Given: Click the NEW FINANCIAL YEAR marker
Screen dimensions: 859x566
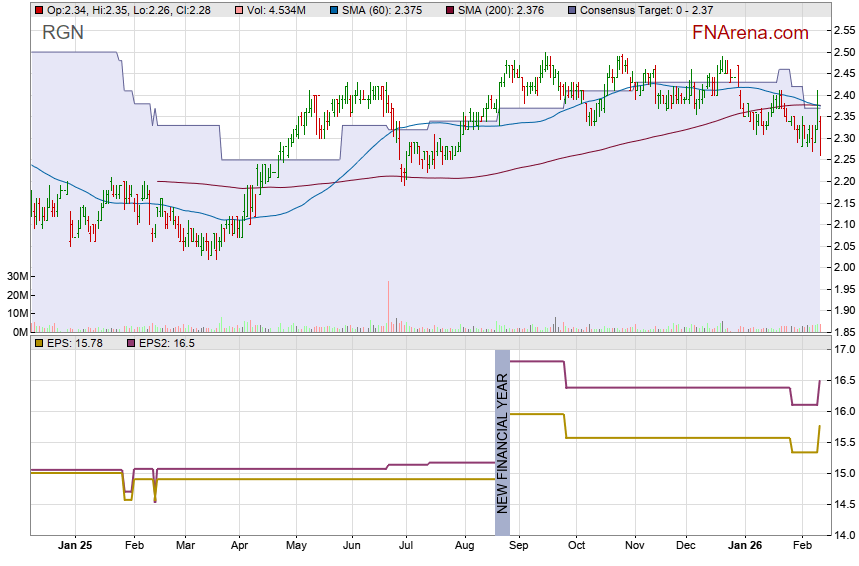Looking at the screenshot, I should 503,442.
